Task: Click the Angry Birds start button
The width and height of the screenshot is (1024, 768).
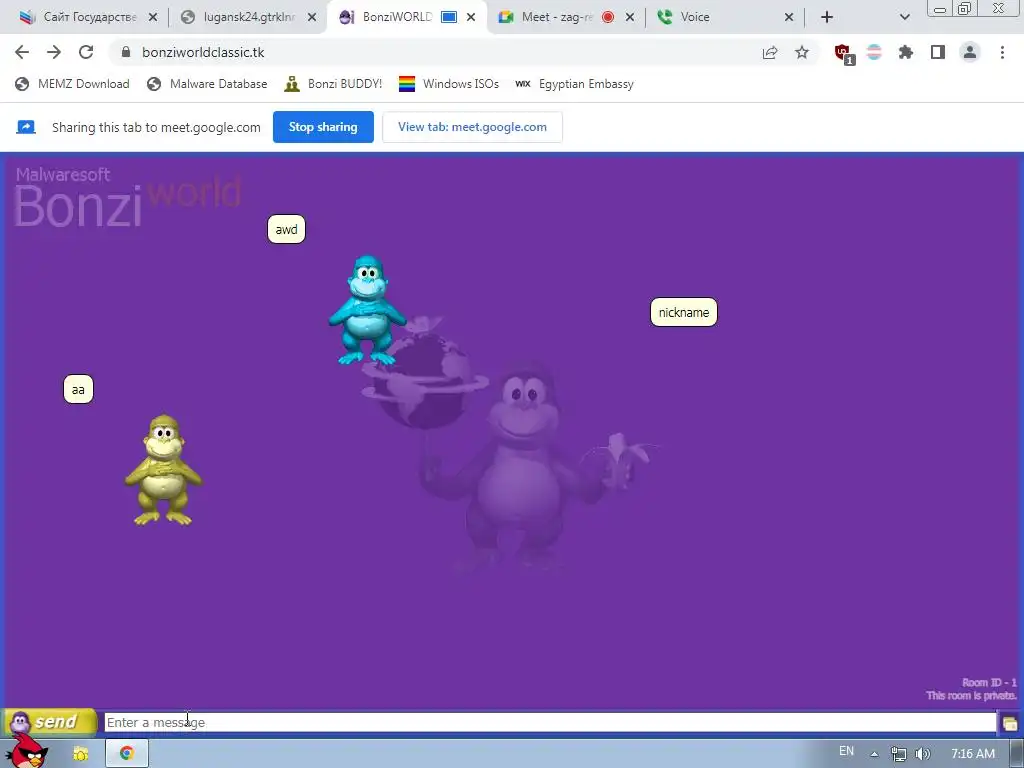Action: (x=26, y=751)
